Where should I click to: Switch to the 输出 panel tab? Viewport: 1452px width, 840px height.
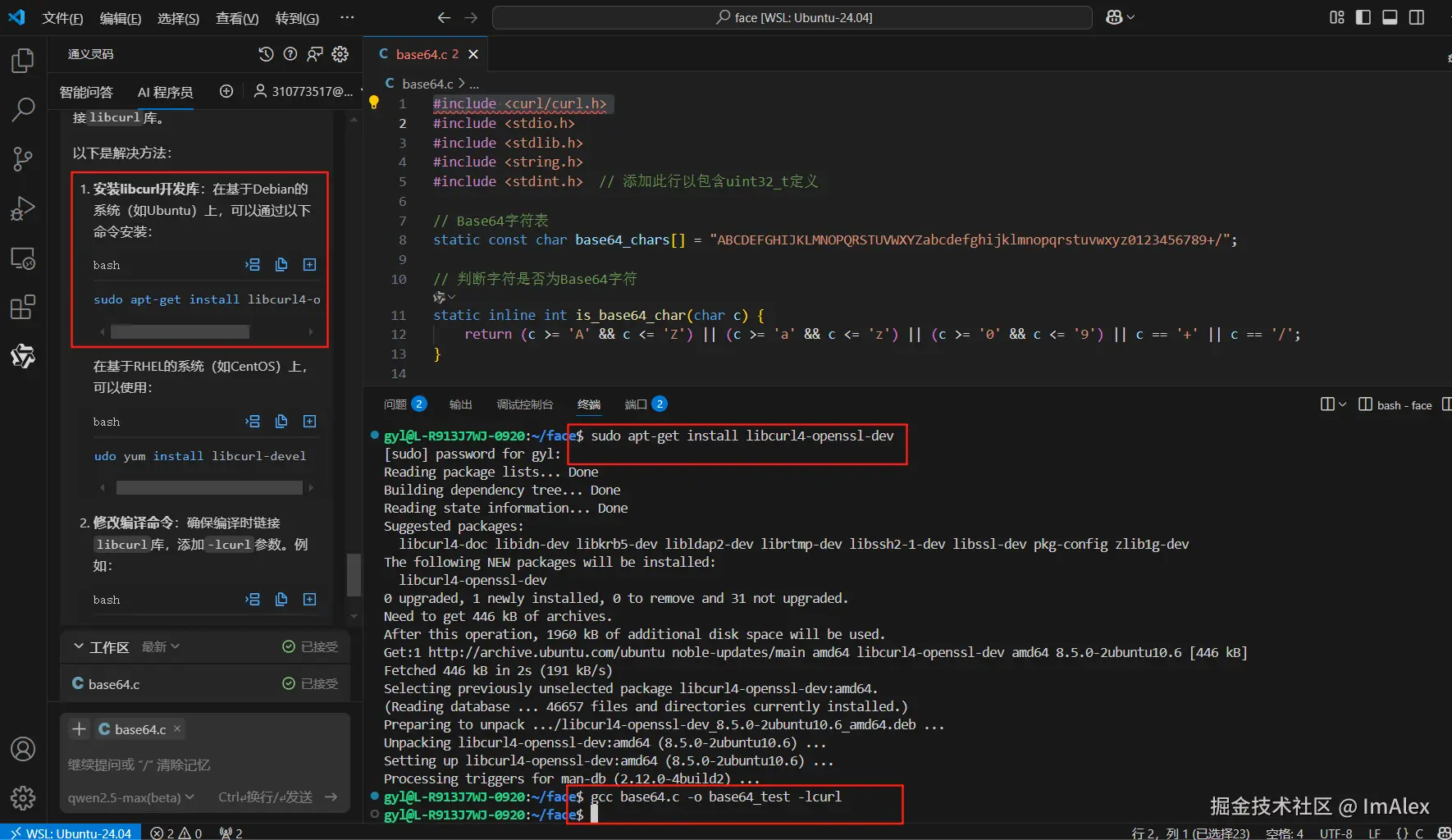(x=461, y=404)
